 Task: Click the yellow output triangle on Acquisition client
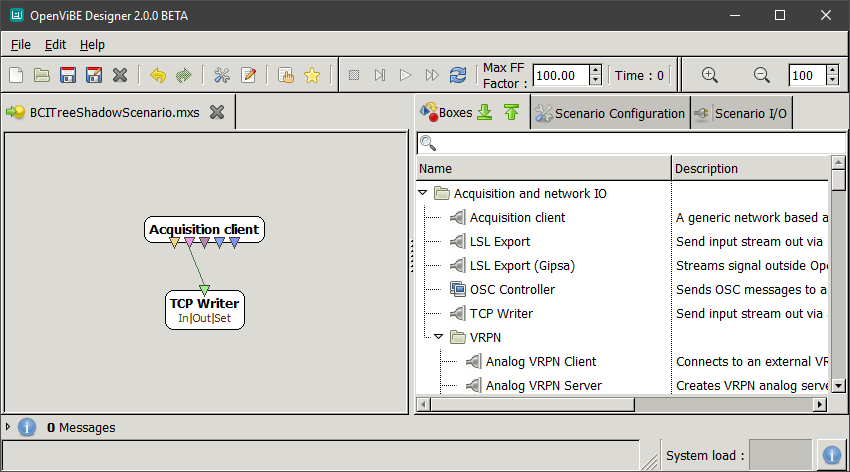[x=174, y=243]
